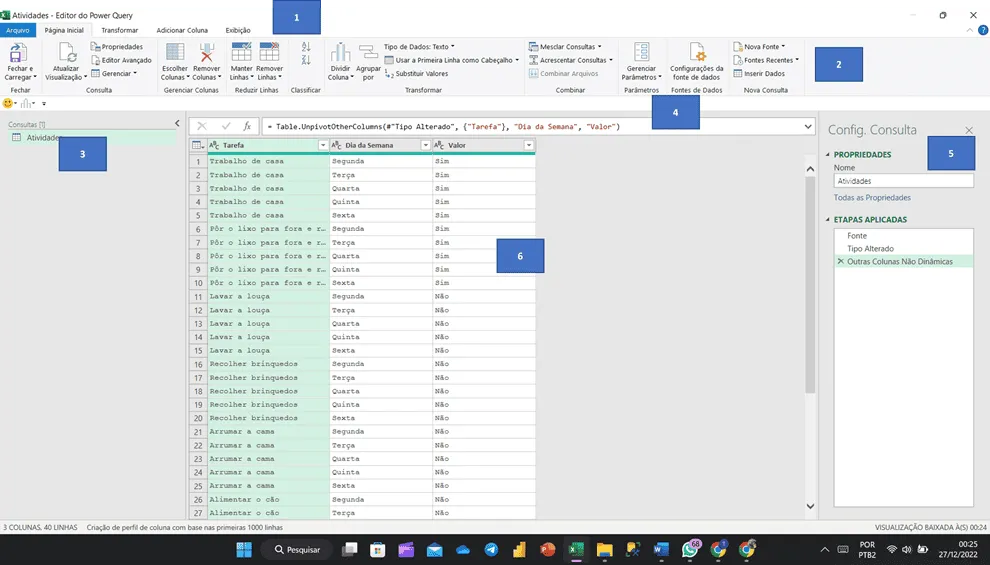990x565 pixels.
Task: Expand the formula bar chevron
Action: (x=808, y=127)
